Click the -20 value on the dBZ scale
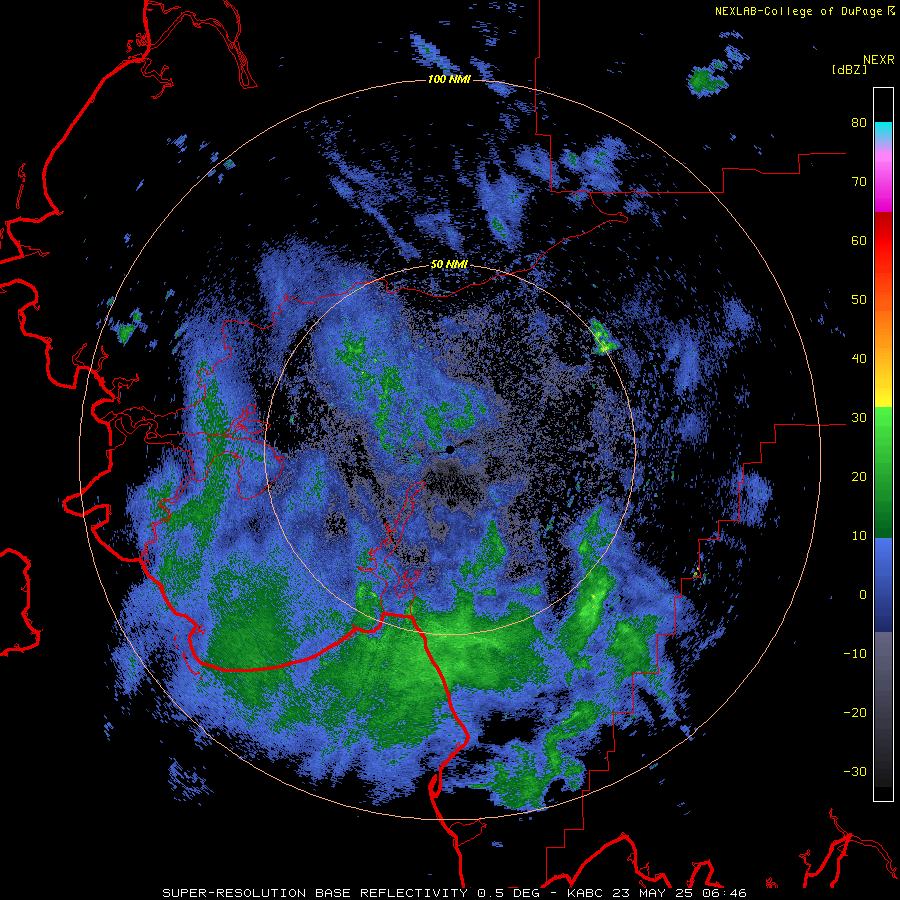This screenshot has width=900, height=900. click(855, 713)
